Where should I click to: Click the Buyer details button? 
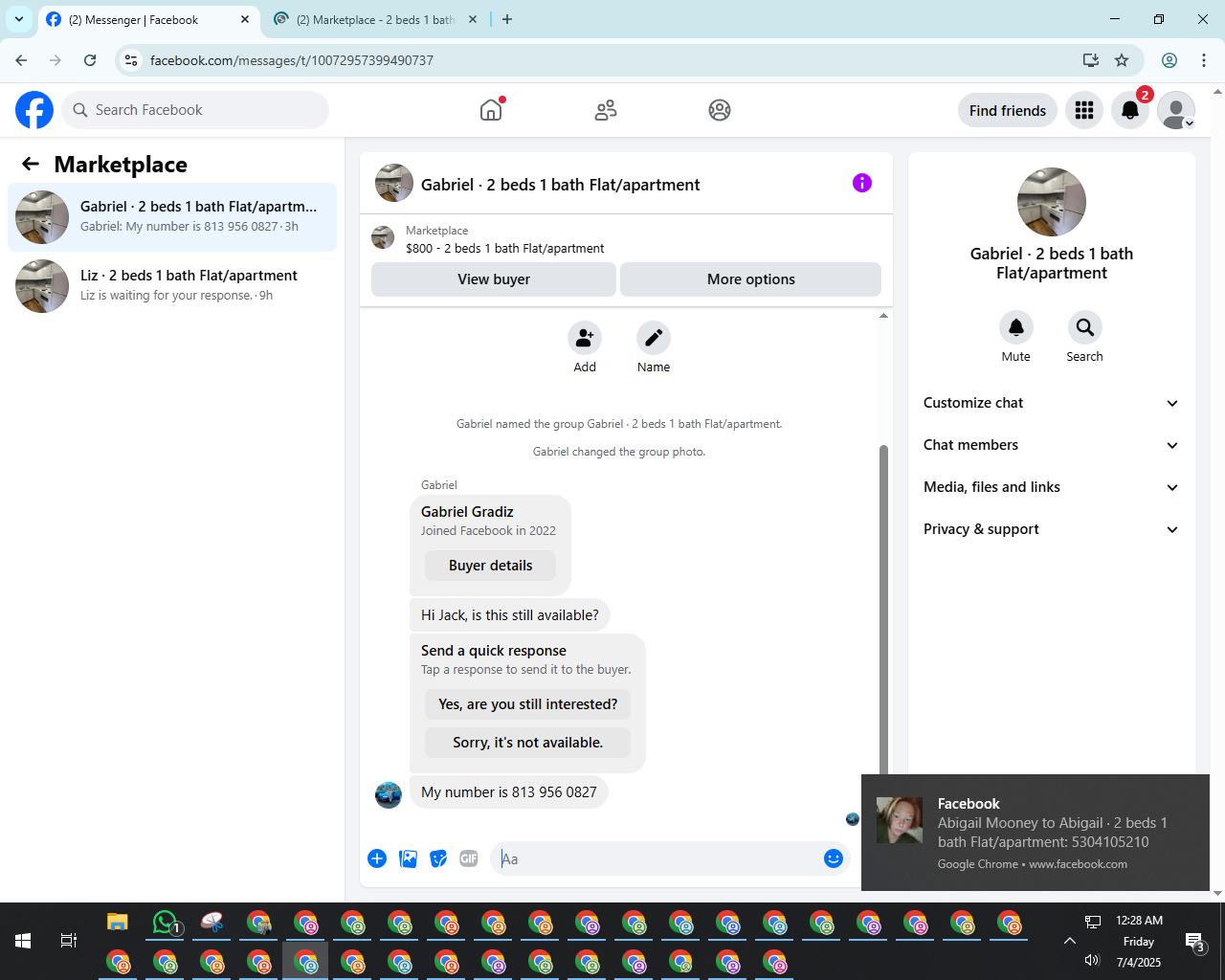pos(491,566)
